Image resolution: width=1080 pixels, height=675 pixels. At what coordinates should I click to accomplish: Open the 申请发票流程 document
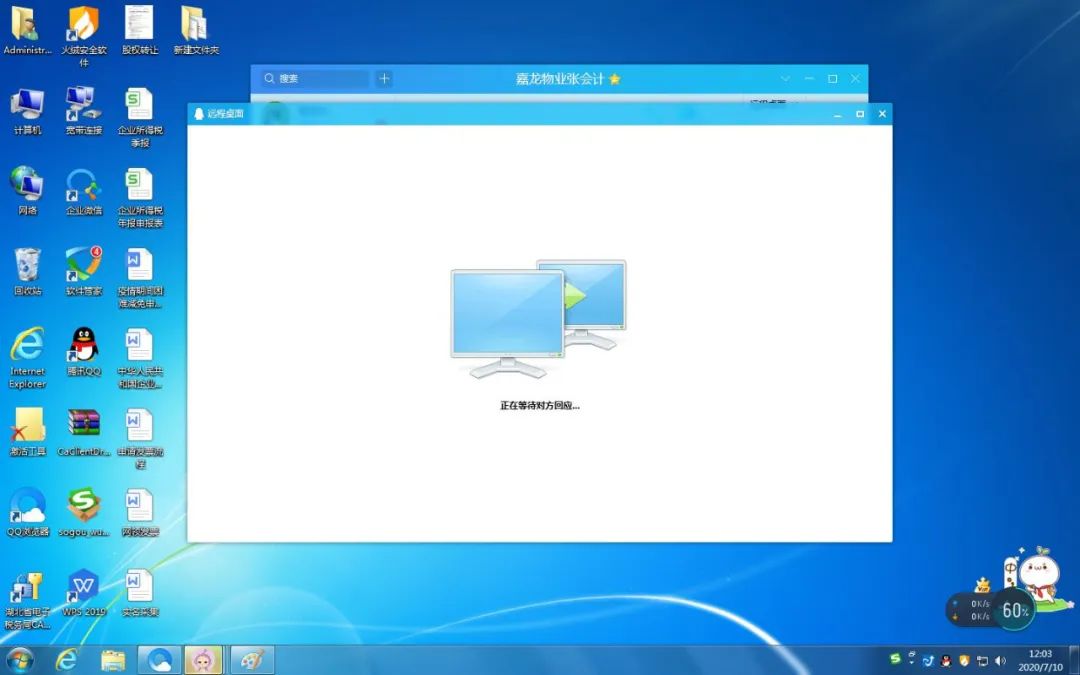140,439
